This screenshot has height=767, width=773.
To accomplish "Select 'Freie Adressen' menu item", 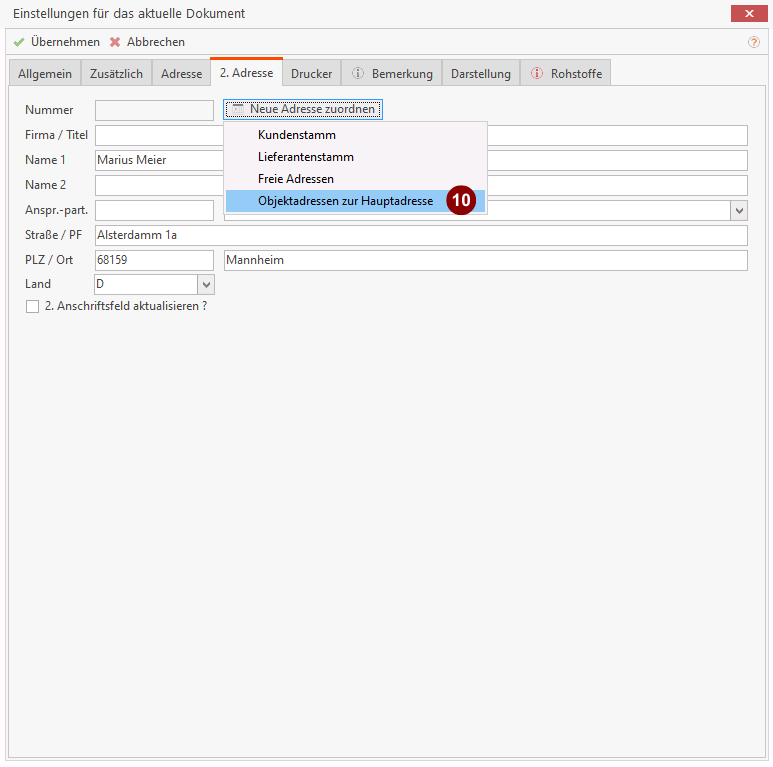I will (295, 179).
